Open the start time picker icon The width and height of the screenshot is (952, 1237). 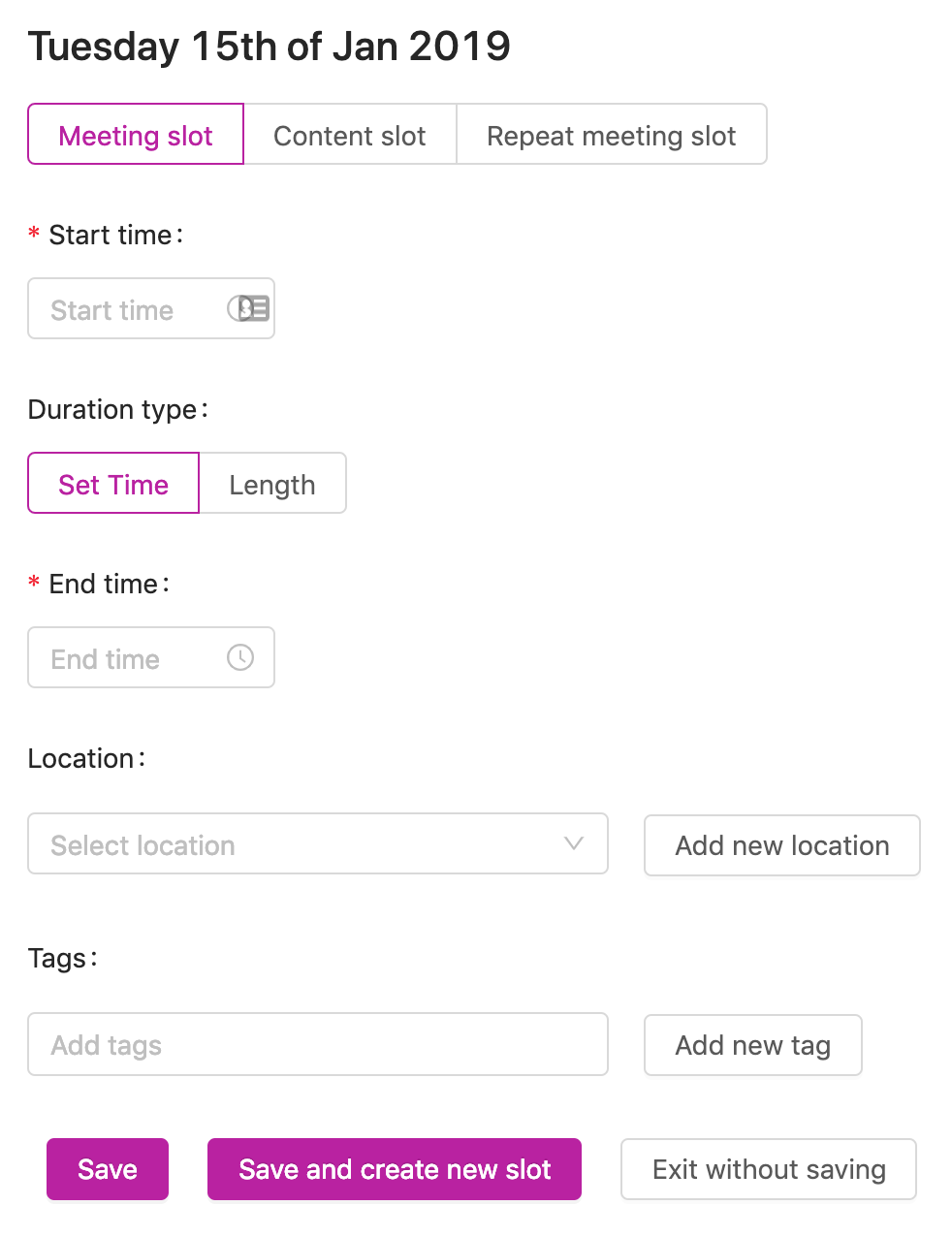click(x=249, y=308)
